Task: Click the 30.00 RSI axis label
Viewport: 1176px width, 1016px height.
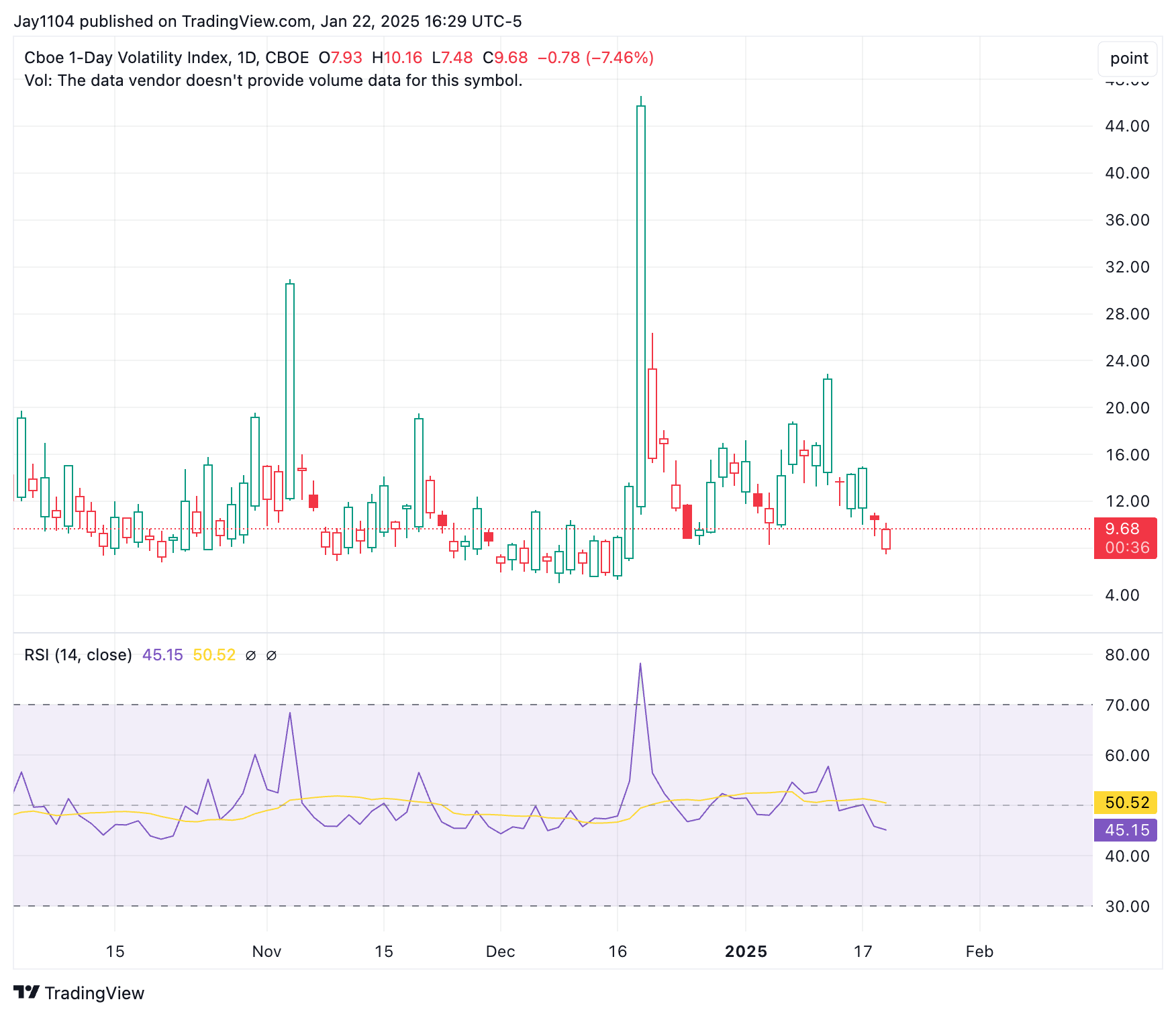Action: click(1127, 907)
